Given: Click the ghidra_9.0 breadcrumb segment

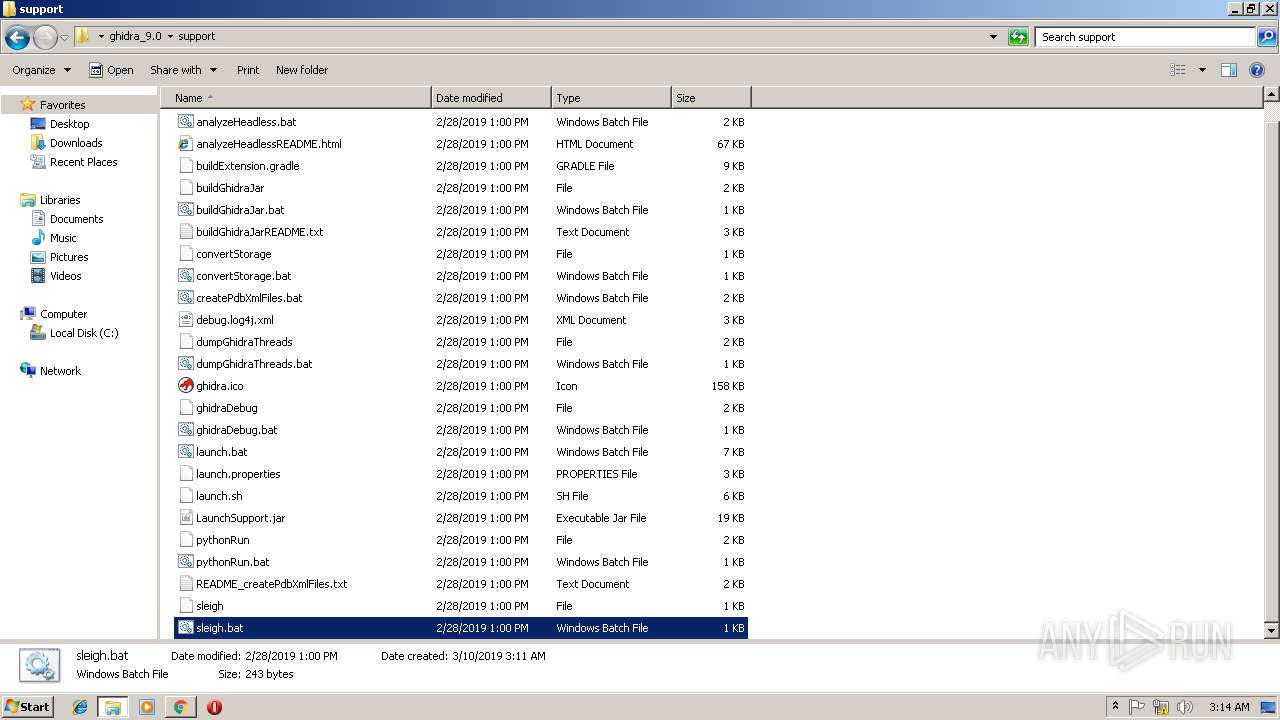Looking at the screenshot, I should click(x=135, y=37).
